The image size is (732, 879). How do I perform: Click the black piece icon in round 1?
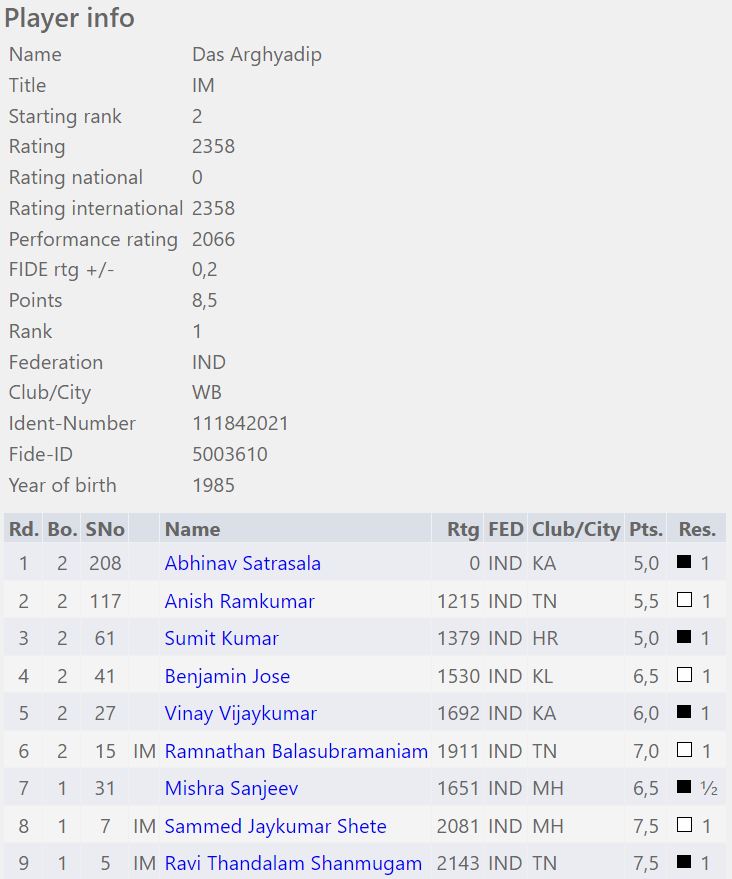click(684, 561)
